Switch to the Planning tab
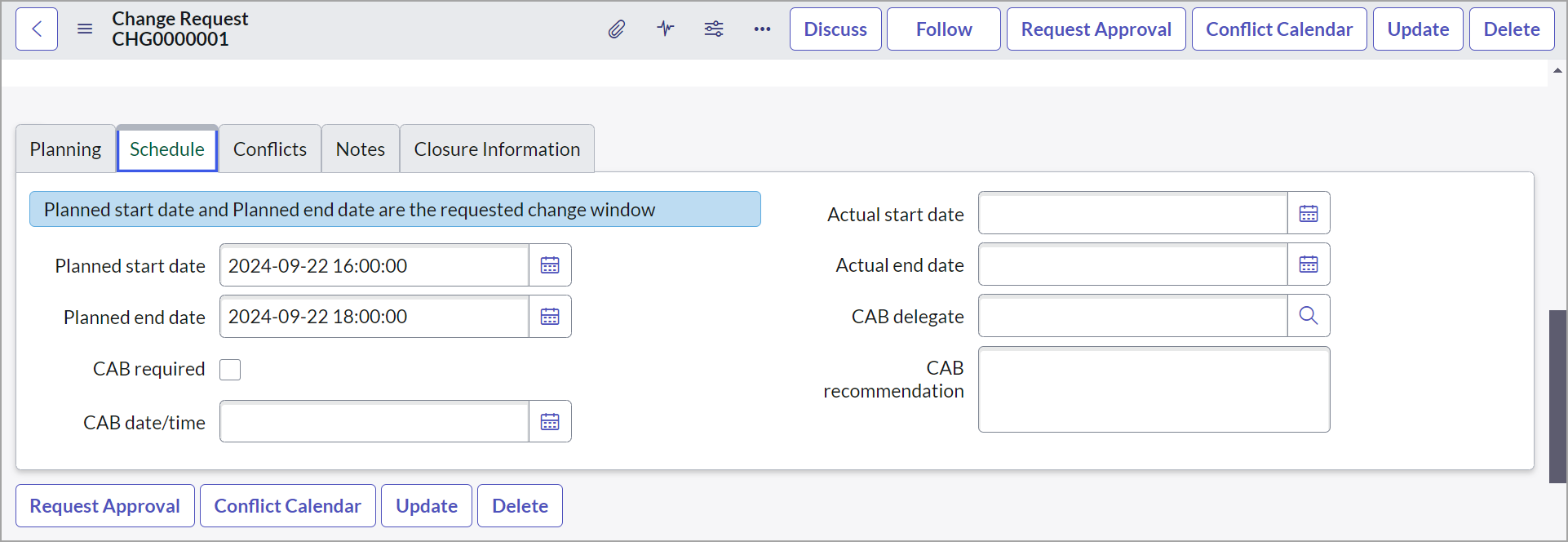The height and width of the screenshot is (542, 1568). pos(66,149)
